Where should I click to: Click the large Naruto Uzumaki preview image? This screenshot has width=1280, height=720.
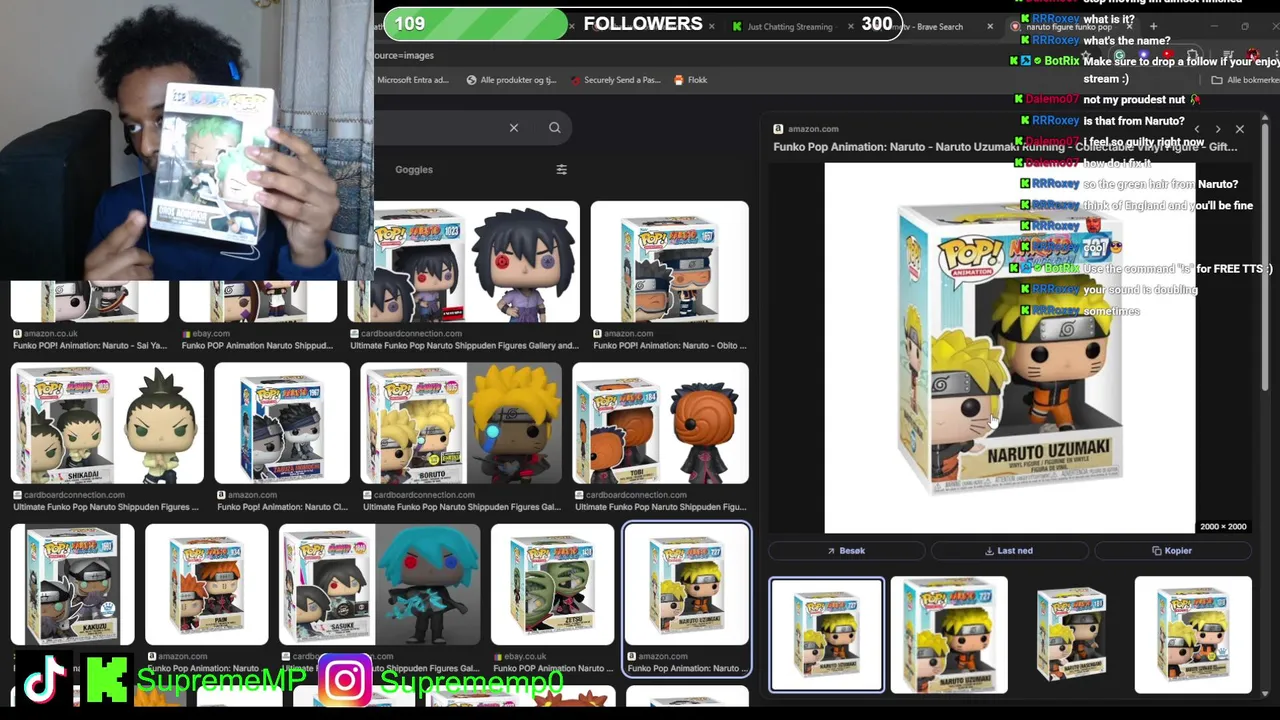pos(1009,348)
